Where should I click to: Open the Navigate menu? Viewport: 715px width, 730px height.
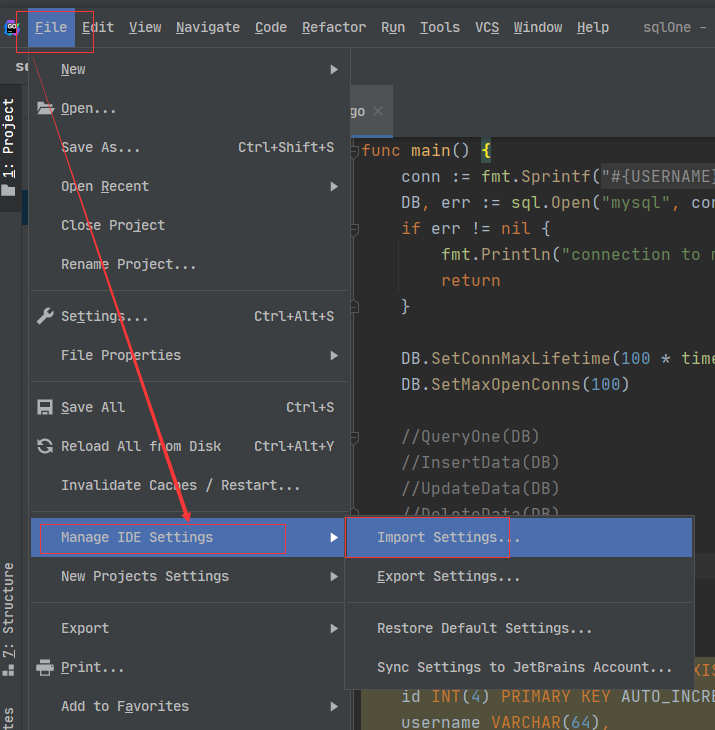click(208, 27)
